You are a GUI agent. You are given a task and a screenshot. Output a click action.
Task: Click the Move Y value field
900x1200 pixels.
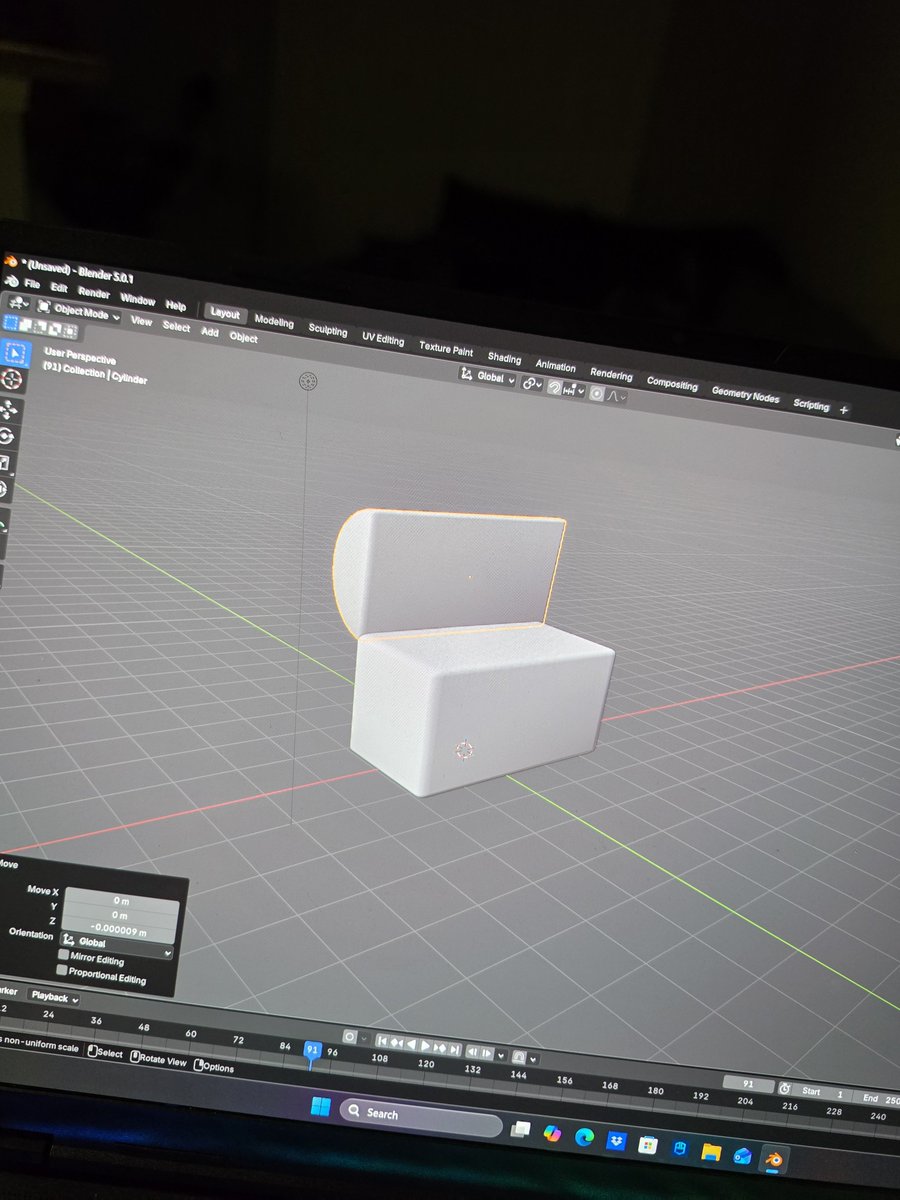121,915
